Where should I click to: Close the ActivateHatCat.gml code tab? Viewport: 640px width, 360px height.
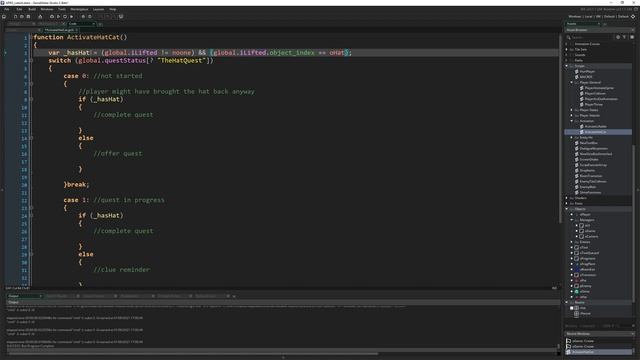76,30
